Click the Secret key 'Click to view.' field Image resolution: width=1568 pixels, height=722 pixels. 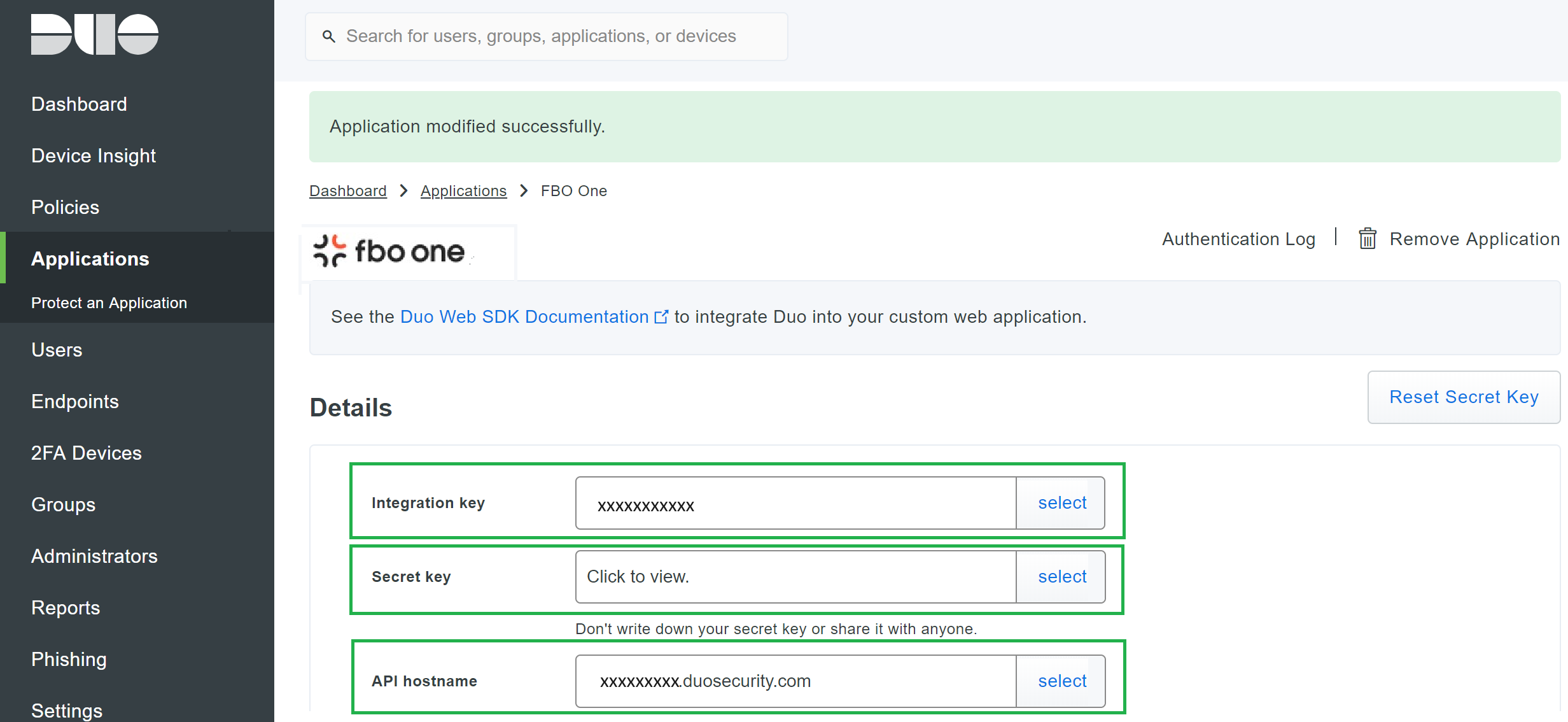(x=796, y=577)
